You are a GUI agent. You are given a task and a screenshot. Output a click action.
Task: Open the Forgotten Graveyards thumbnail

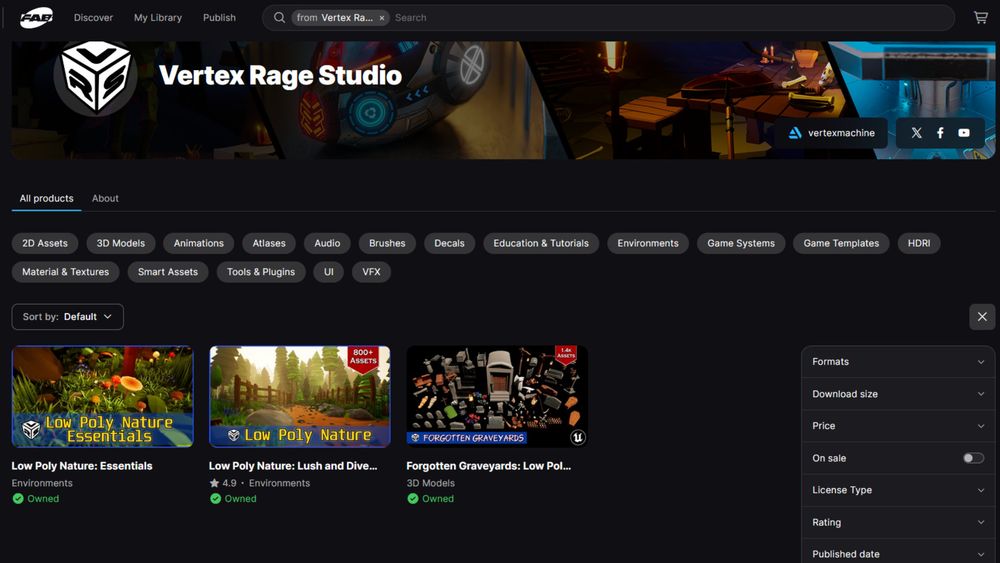pyautogui.click(x=497, y=397)
